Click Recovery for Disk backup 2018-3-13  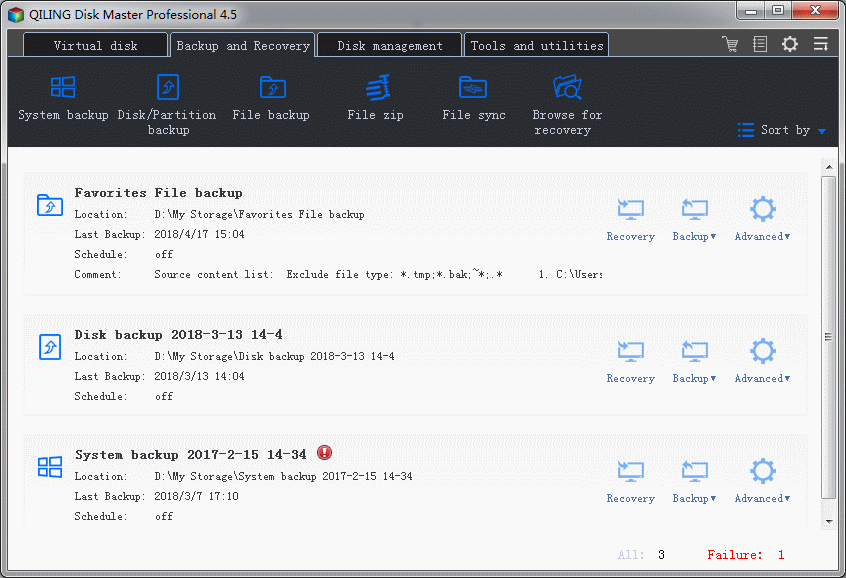pyautogui.click(x=630, y=362)
